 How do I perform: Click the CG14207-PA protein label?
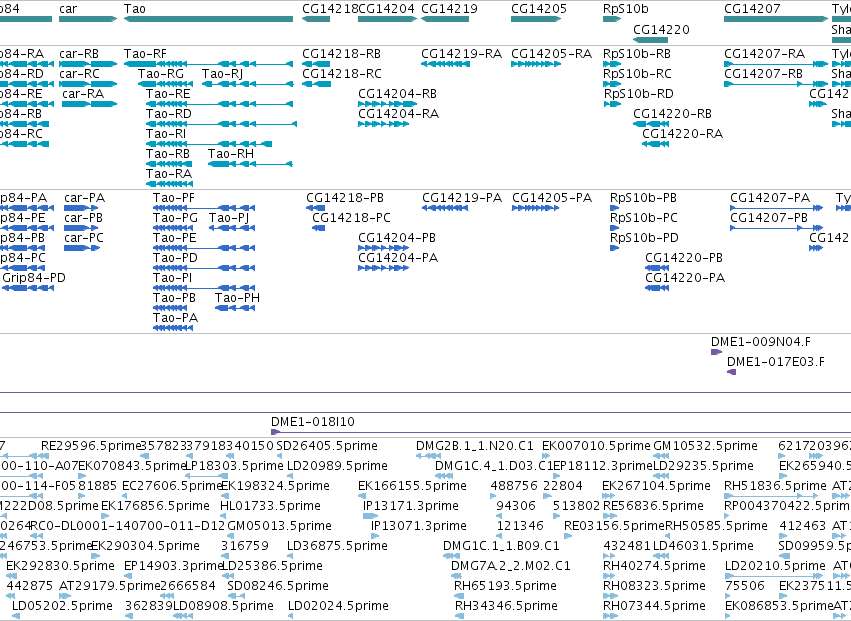(x=770, y=198)
